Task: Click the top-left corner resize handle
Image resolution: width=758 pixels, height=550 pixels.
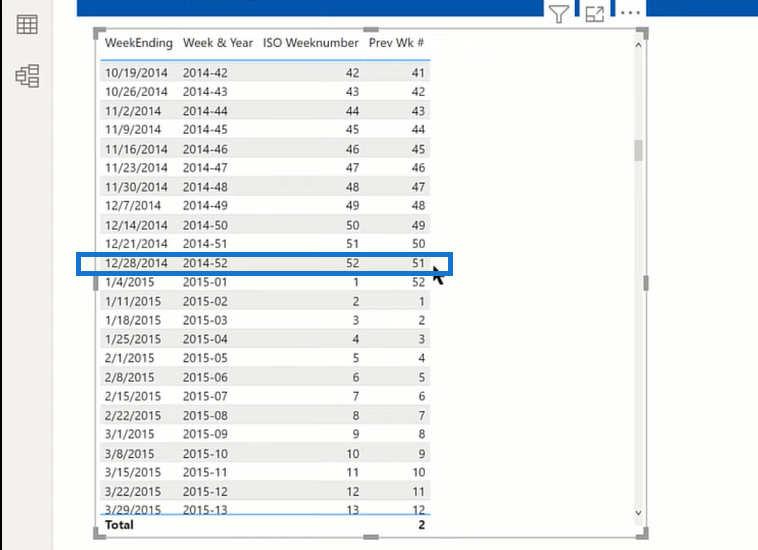Action: point(99,33)
